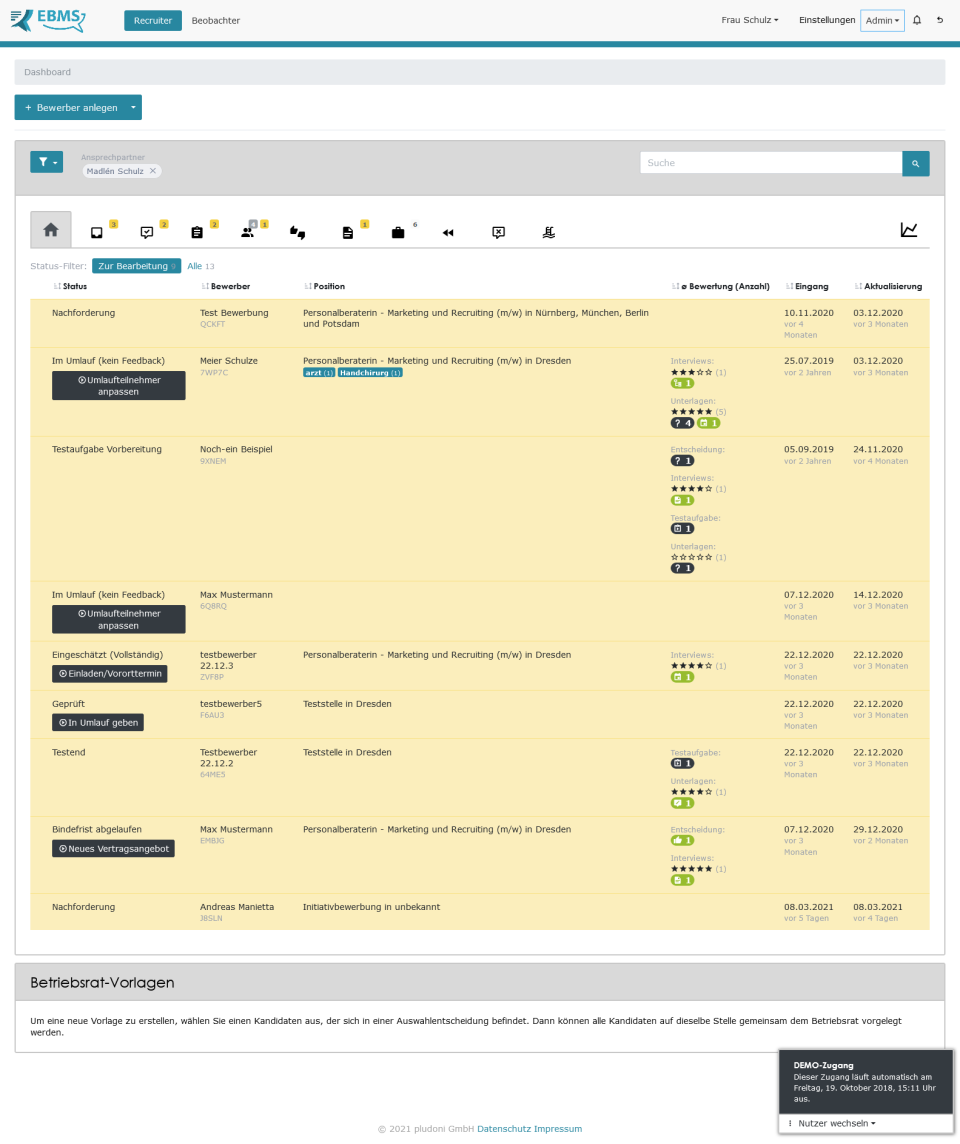Click the Suche input field
Screen dimensions: 960x1144
point(770,162)
